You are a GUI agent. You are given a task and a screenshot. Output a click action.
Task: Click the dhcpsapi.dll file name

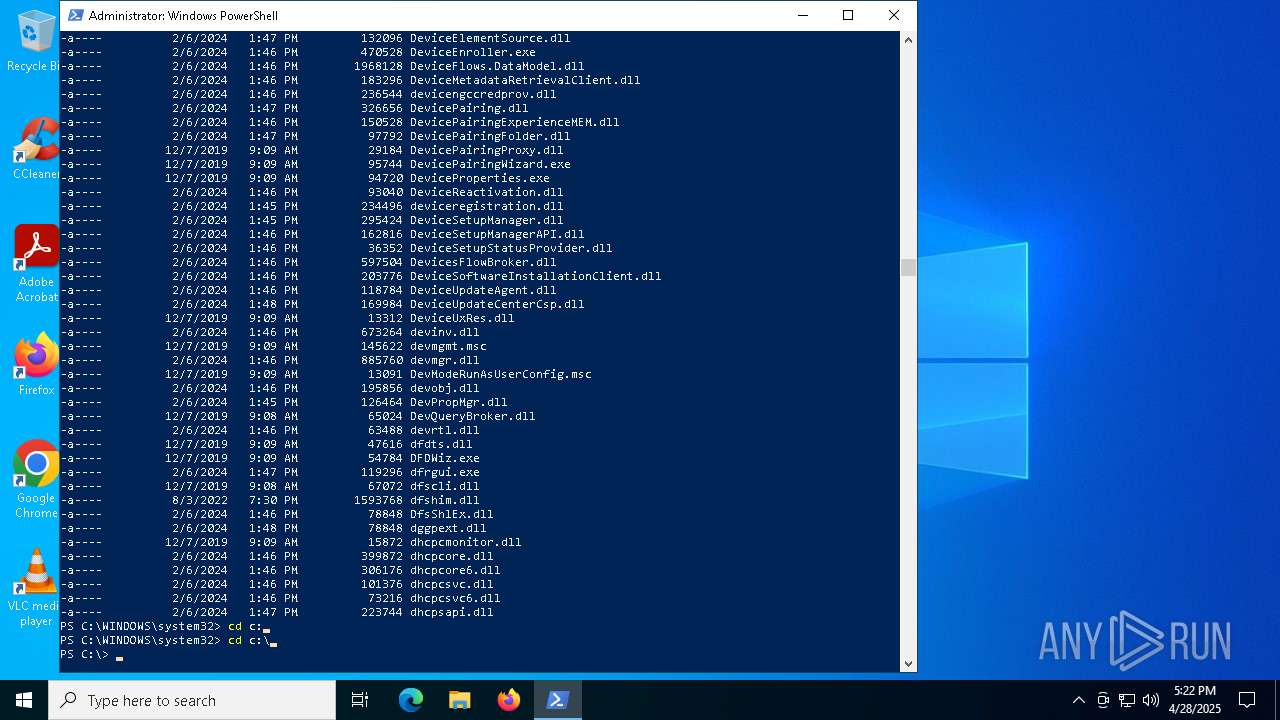pos(451,612)
